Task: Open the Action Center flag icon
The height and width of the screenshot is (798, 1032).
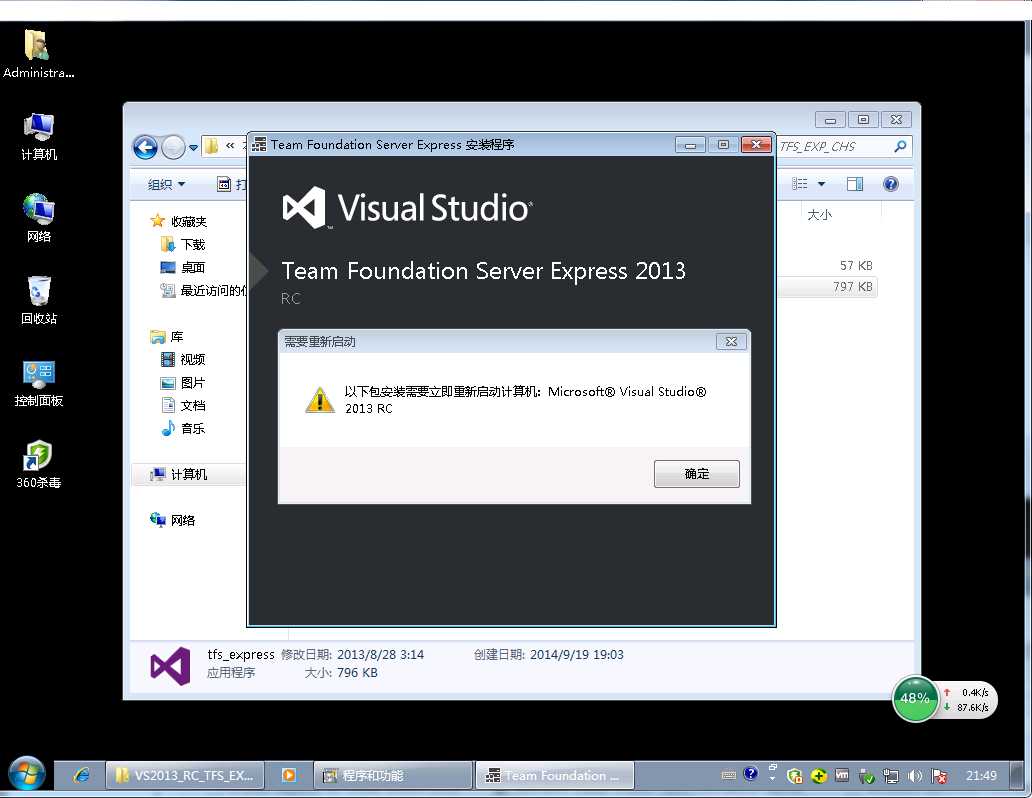Action: pyautogui.click(x=940, y=776)
